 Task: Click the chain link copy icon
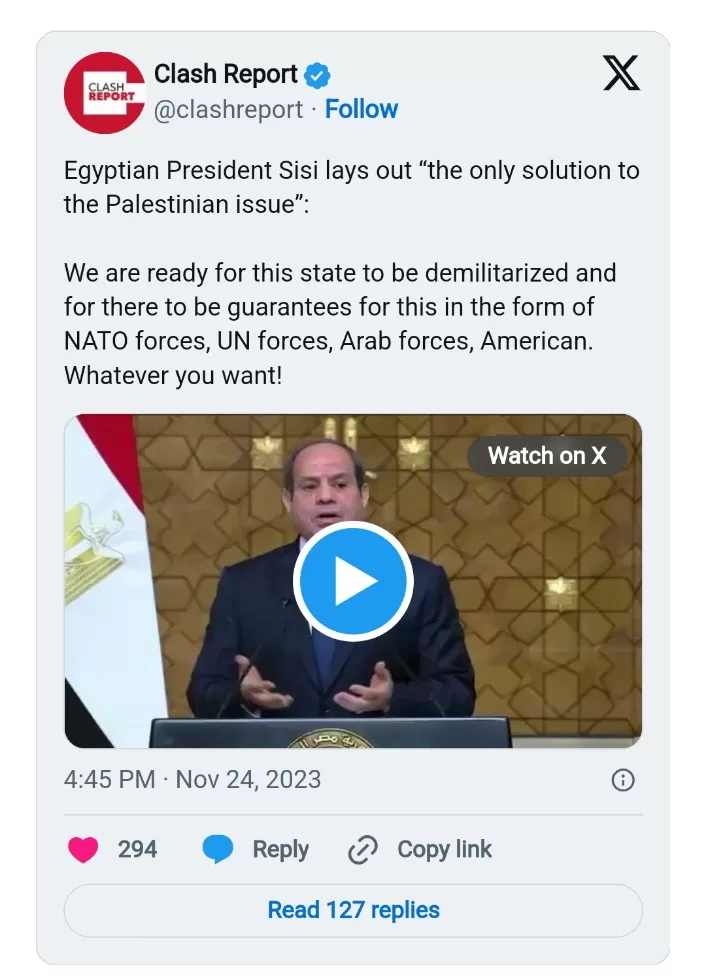tap(360, 850)
